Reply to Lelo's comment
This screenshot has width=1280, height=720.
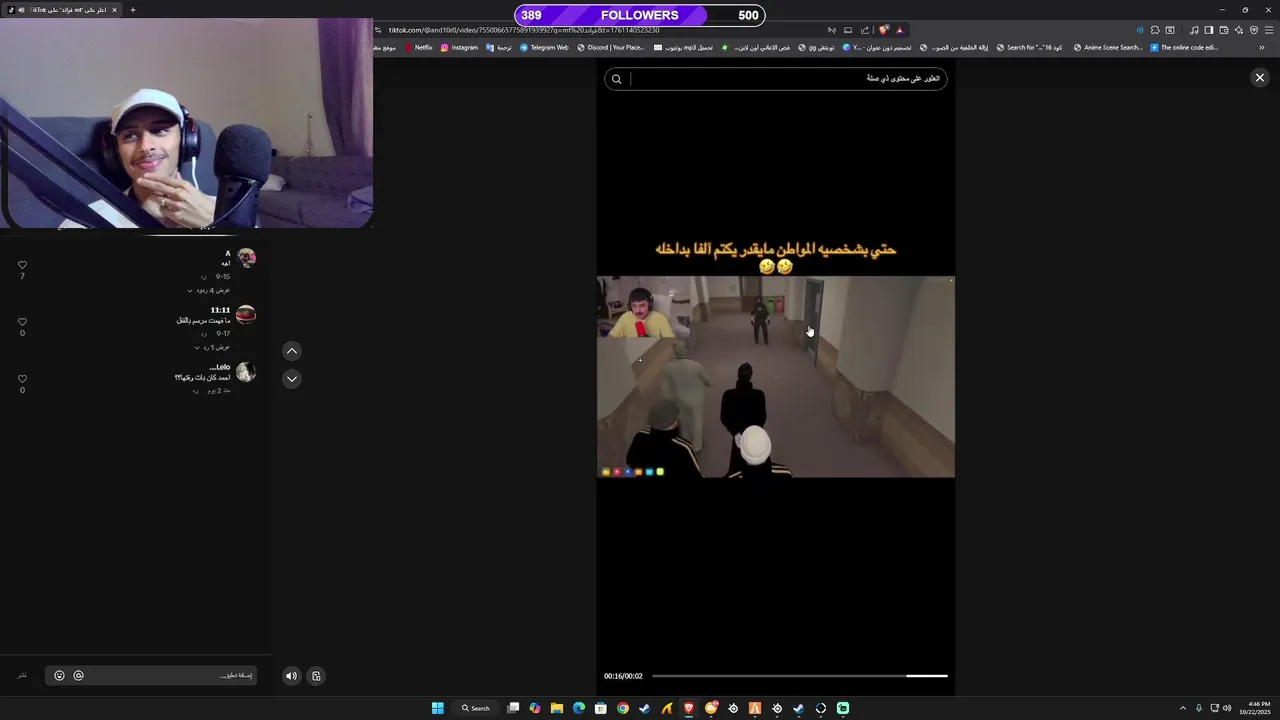click(195, 390)
